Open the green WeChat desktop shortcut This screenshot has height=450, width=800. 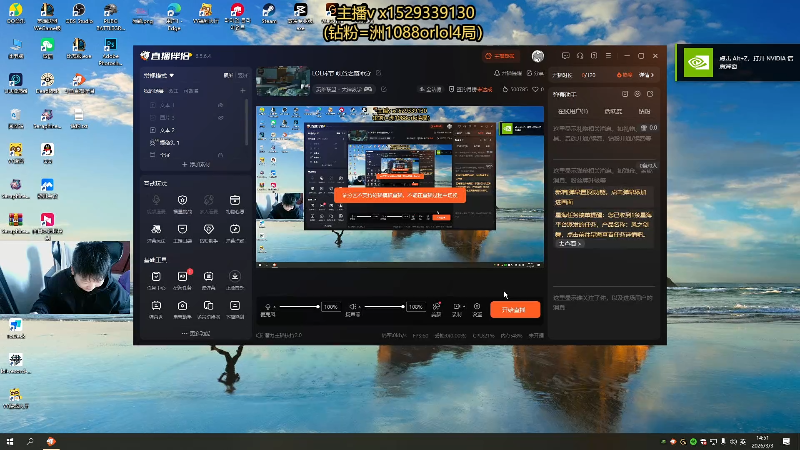pos(47,49)
